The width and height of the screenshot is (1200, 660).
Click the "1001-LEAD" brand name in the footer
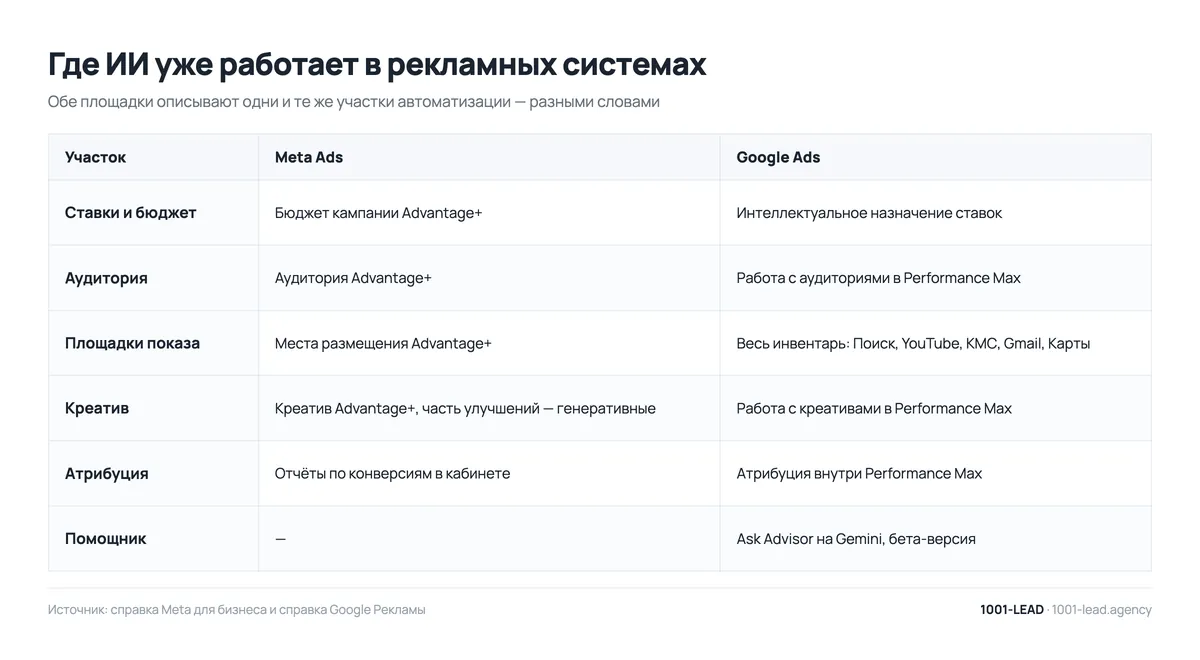[1011, 610]
